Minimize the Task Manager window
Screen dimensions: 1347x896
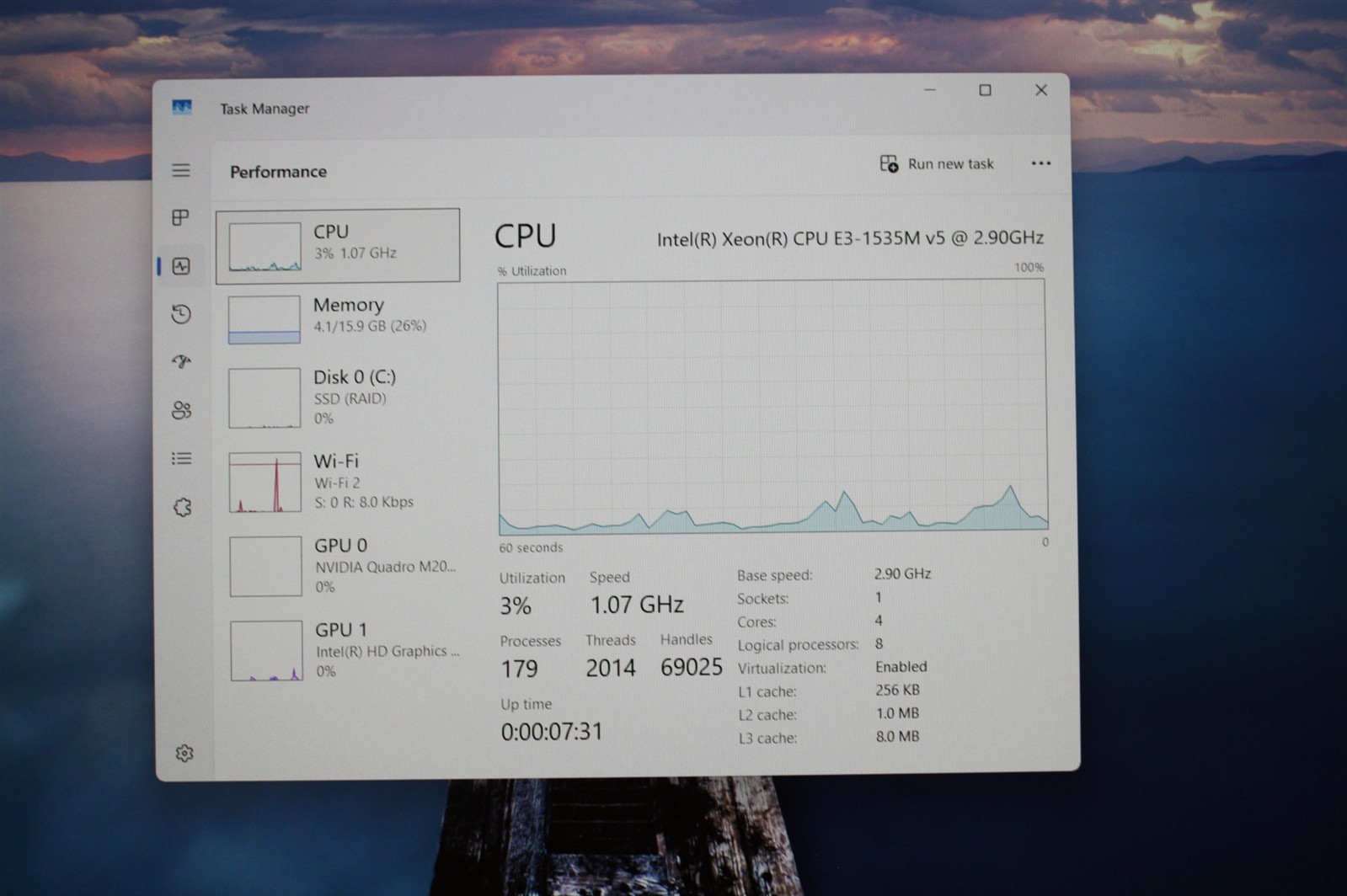[x=930, y=89]
